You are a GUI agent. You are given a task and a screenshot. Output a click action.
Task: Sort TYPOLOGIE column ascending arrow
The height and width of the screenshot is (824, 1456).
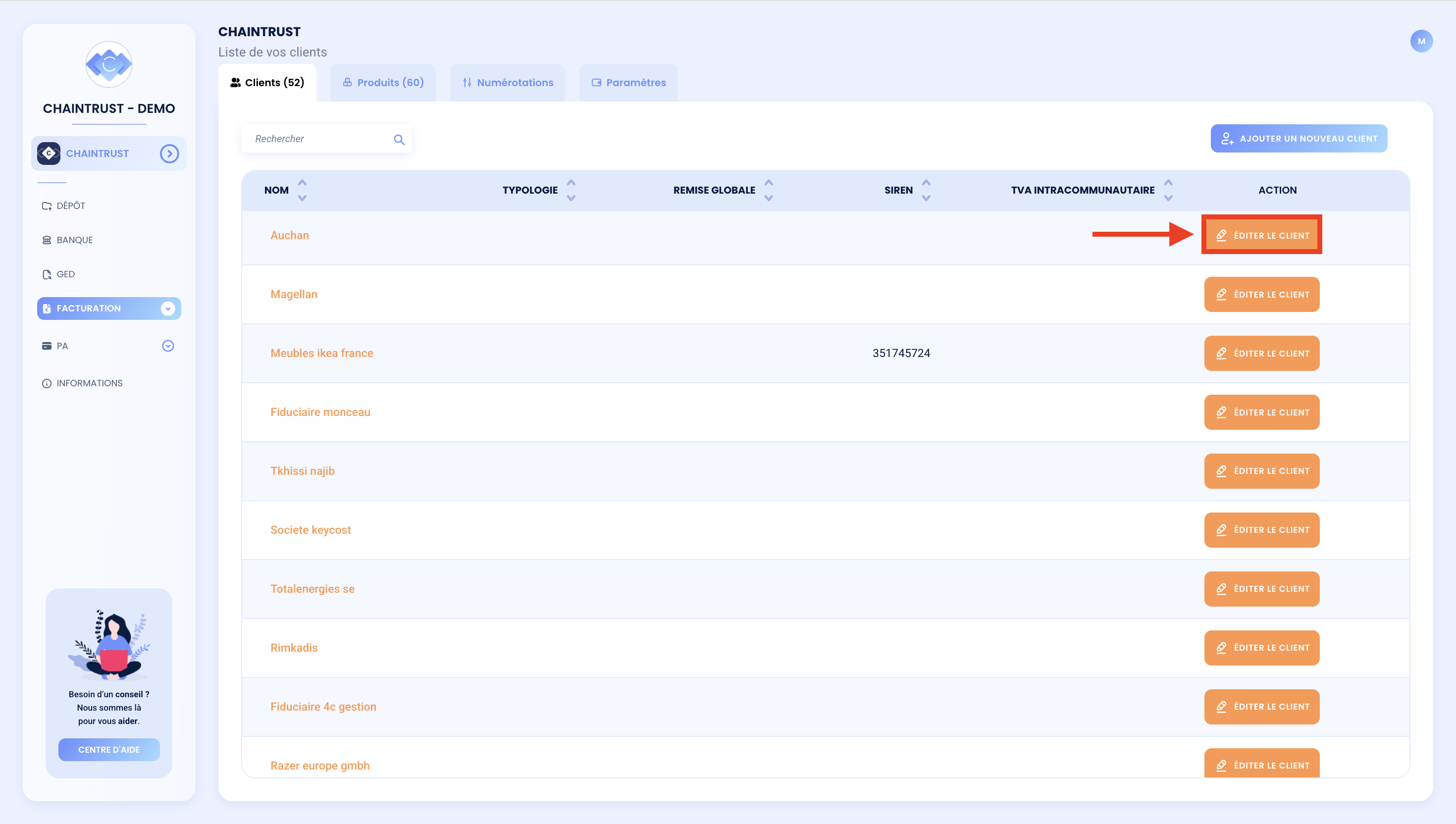click(571, 183)
